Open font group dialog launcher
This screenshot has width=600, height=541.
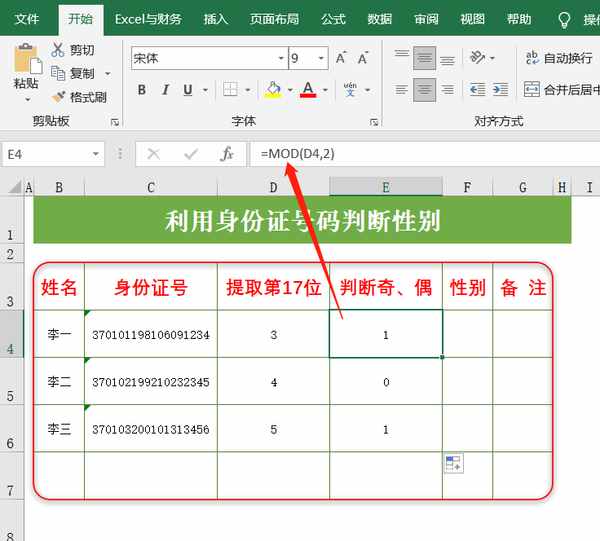click(x=374, y=122)
